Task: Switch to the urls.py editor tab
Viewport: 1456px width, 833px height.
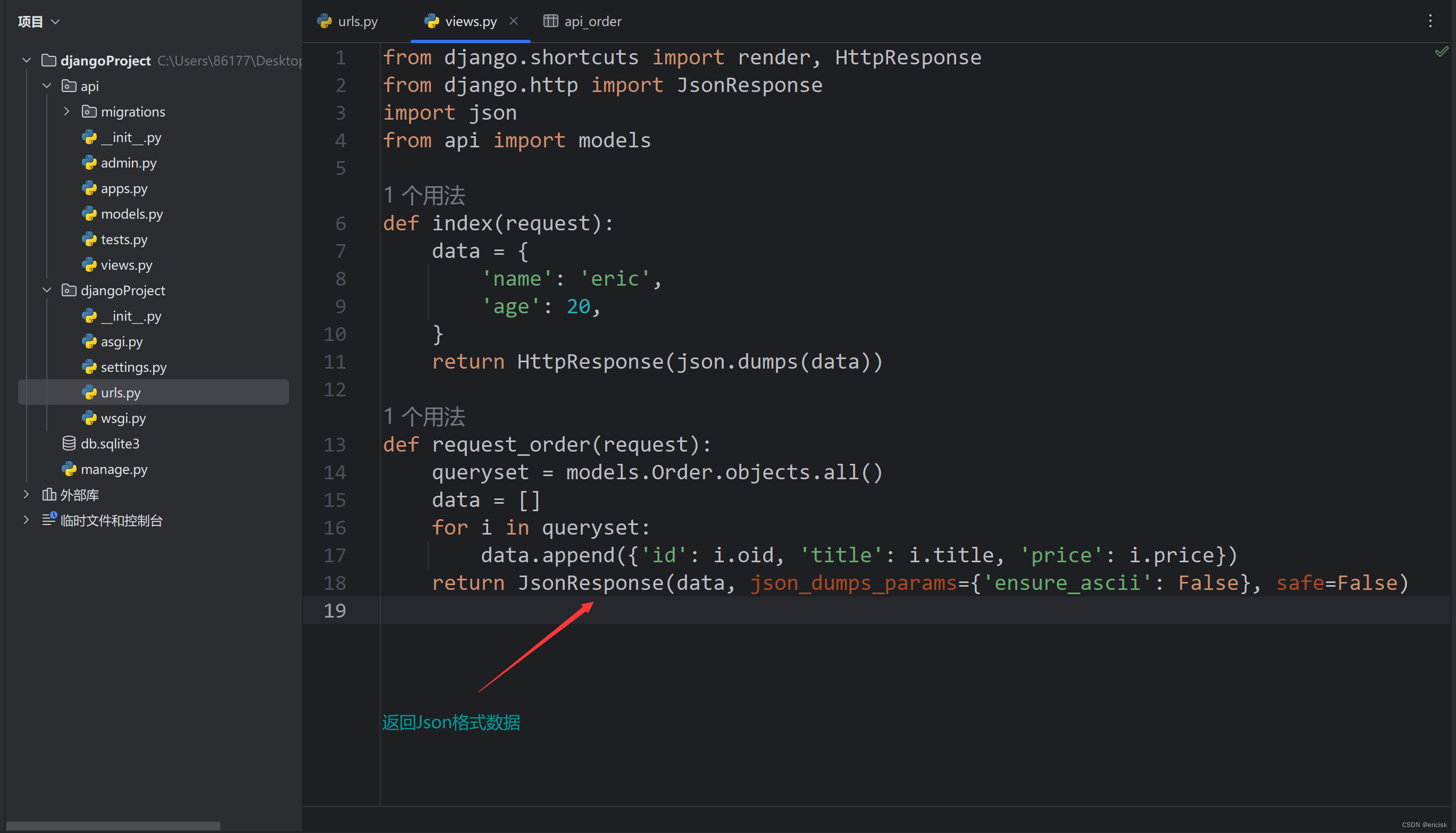Action: click(348, 21)
